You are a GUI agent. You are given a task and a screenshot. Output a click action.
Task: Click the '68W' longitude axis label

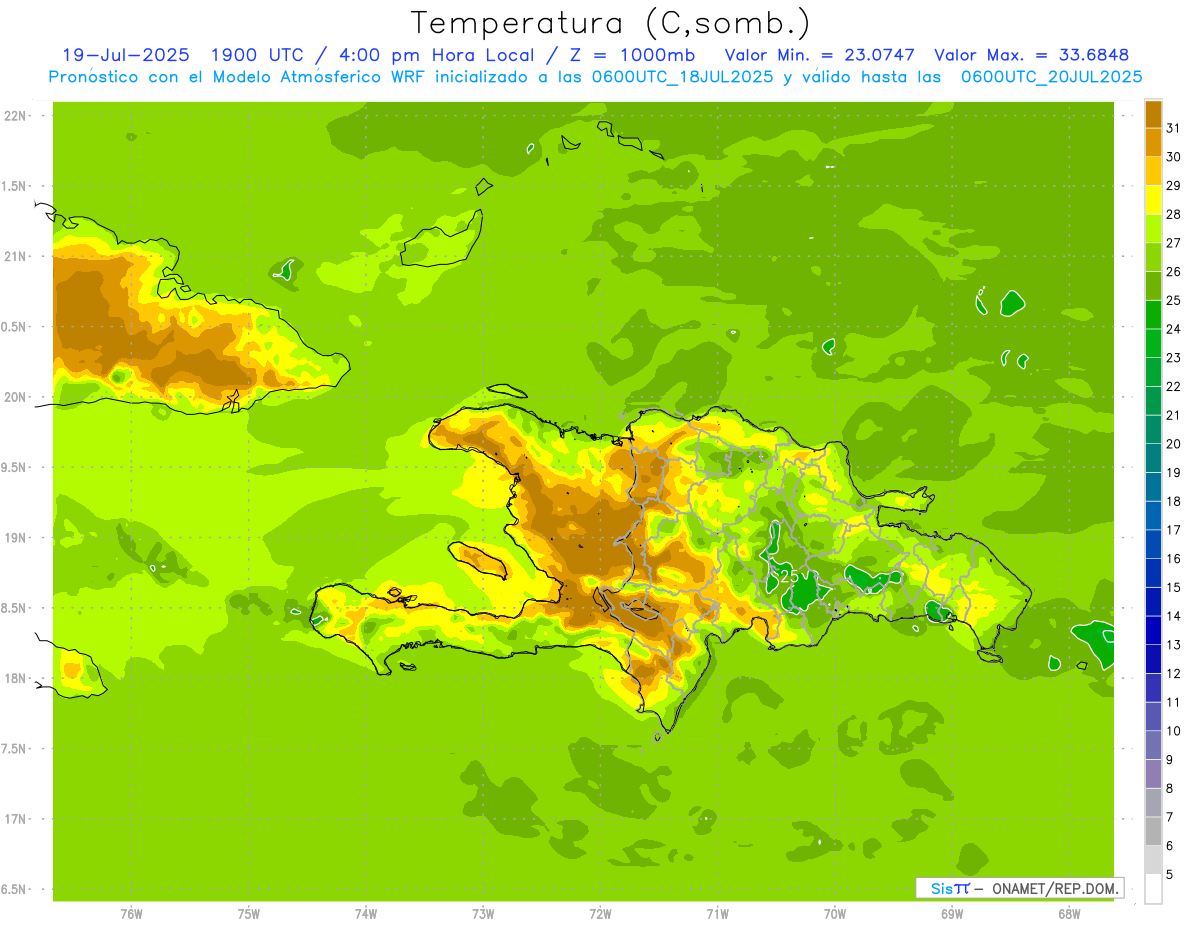click(1069, 913)
